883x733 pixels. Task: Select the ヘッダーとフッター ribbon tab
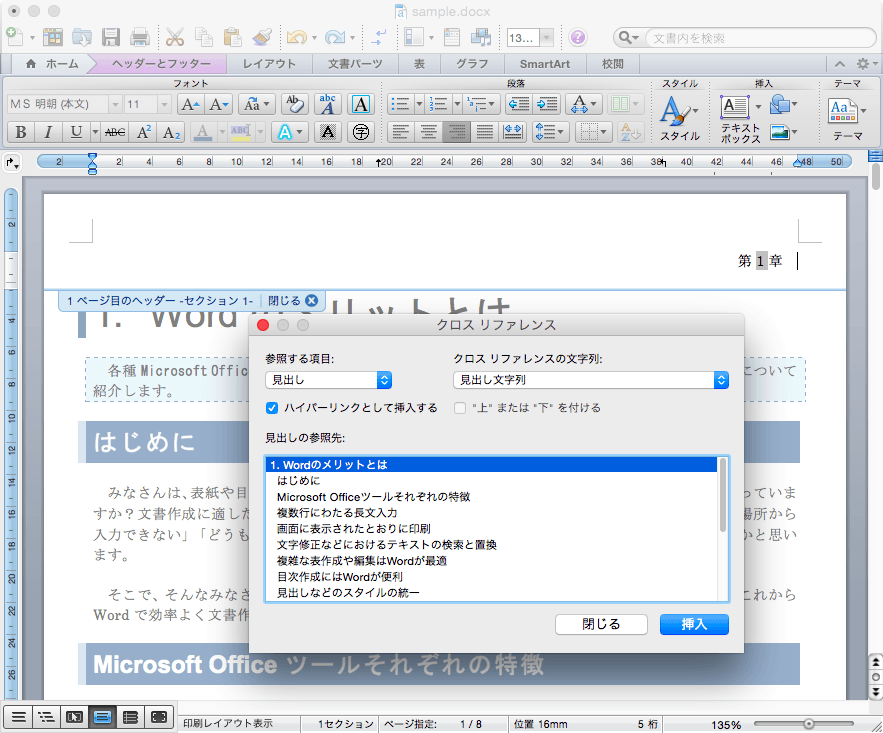161,64
